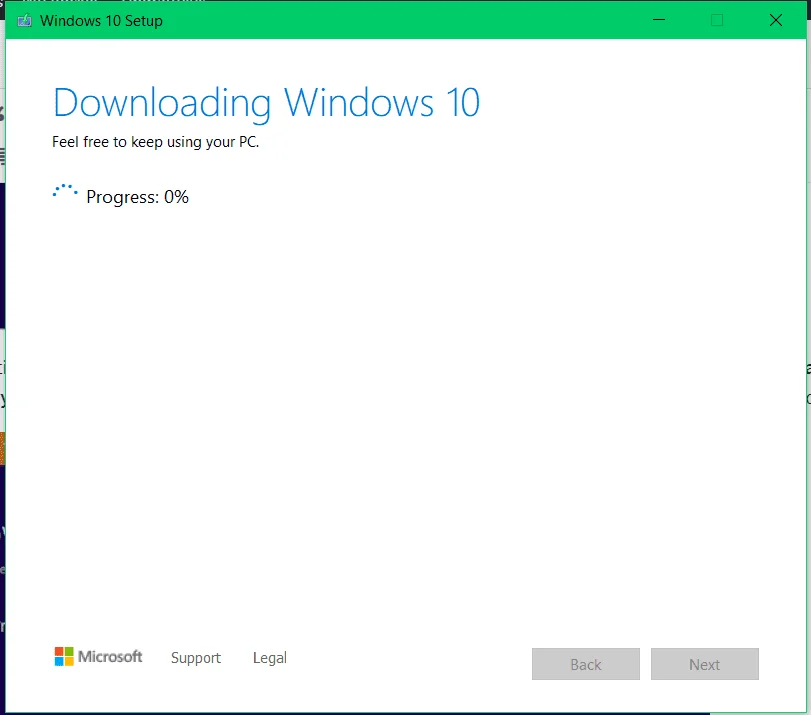Close the Windows 10 Setup window
The height and width of the screenshot is (715, 811).
coord(775,20)
